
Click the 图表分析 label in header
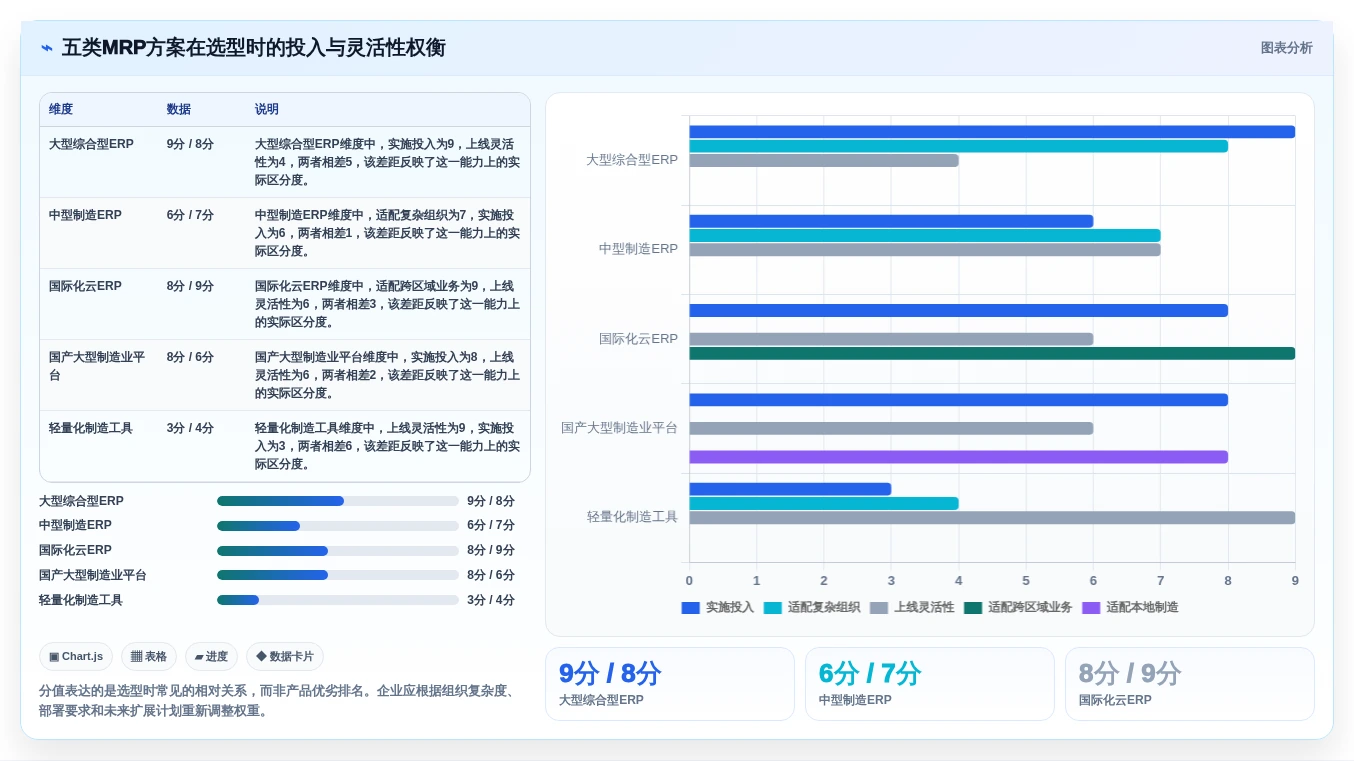click(x=1286, y=48)
